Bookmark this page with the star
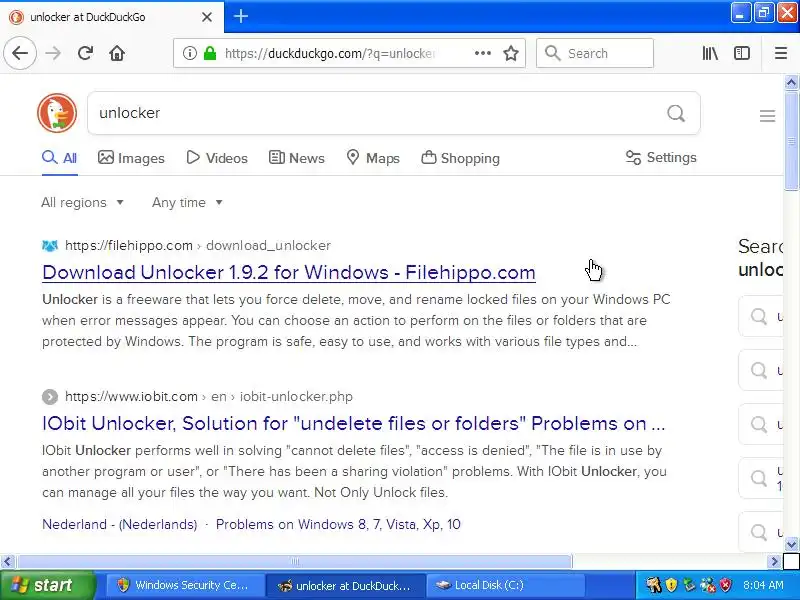800x600 pixels. tap(511, 53)
